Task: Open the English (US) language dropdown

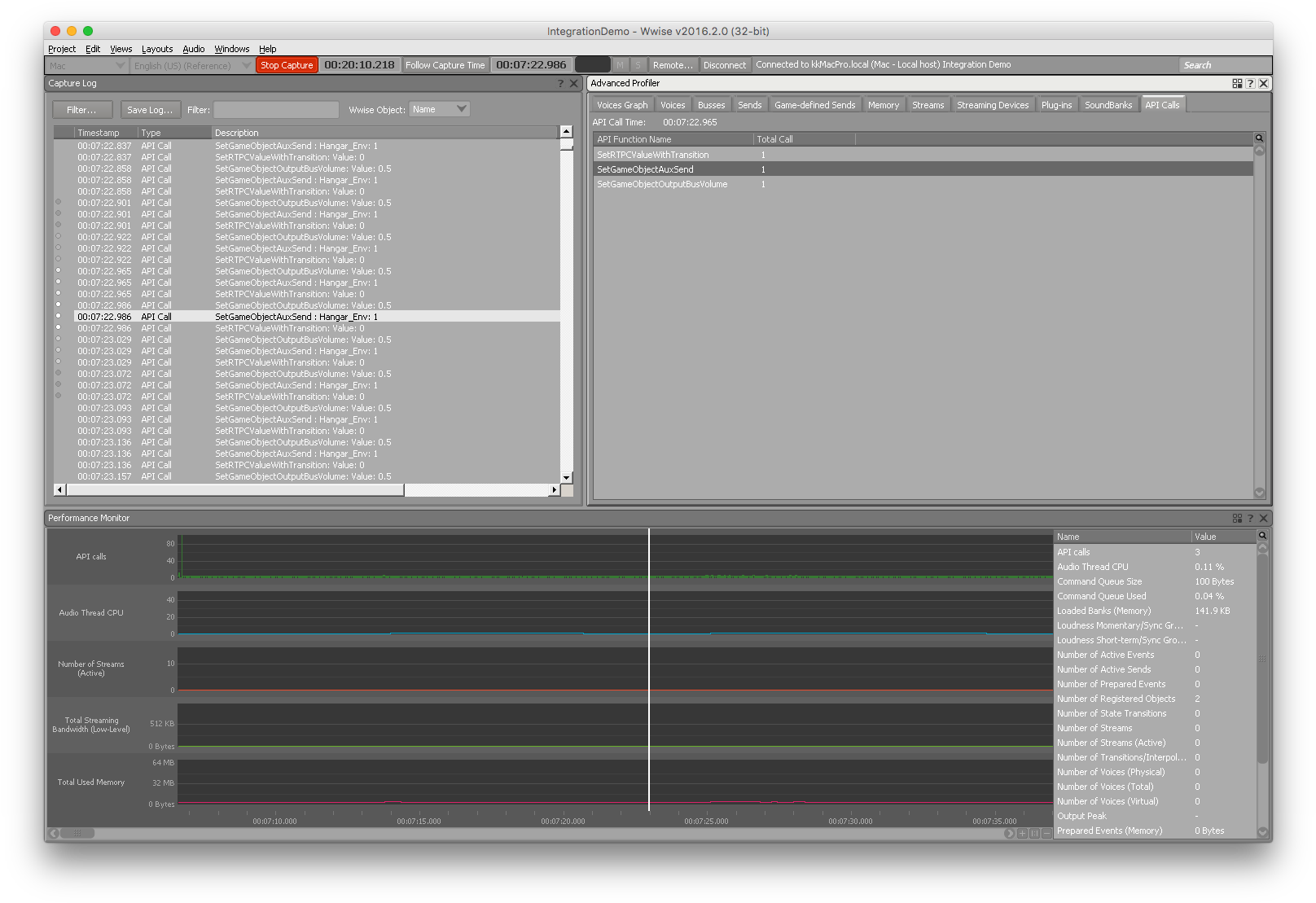Action: (191, 65)
